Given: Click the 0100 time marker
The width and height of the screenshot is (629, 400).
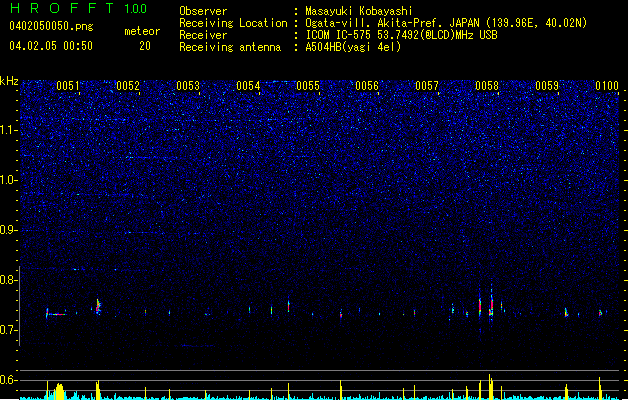Looking at the screenshot, I should (x=607, y=86).
